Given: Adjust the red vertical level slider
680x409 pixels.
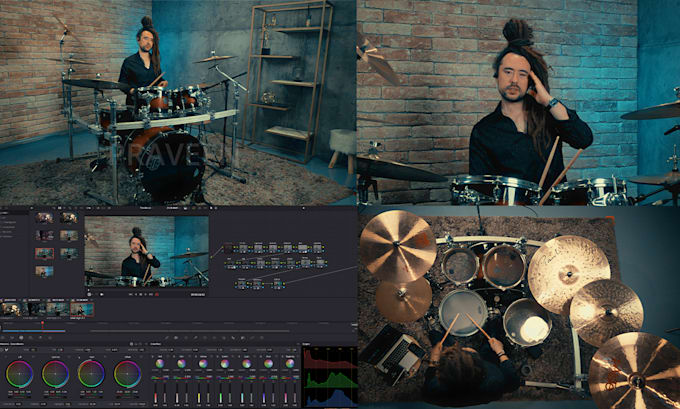Looking at the screenshot, I should click(x=155, y=394).
